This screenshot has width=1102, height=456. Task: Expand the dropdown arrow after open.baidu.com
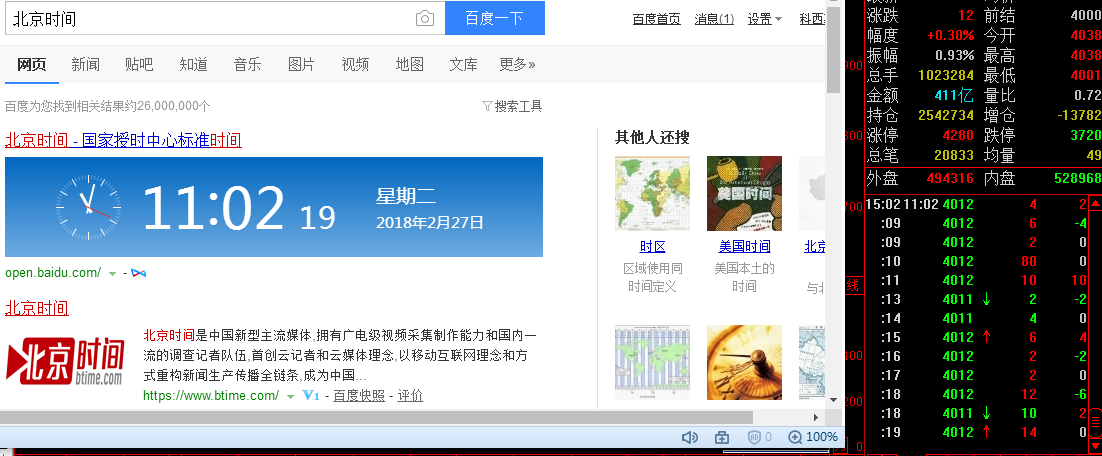(112, 273)
